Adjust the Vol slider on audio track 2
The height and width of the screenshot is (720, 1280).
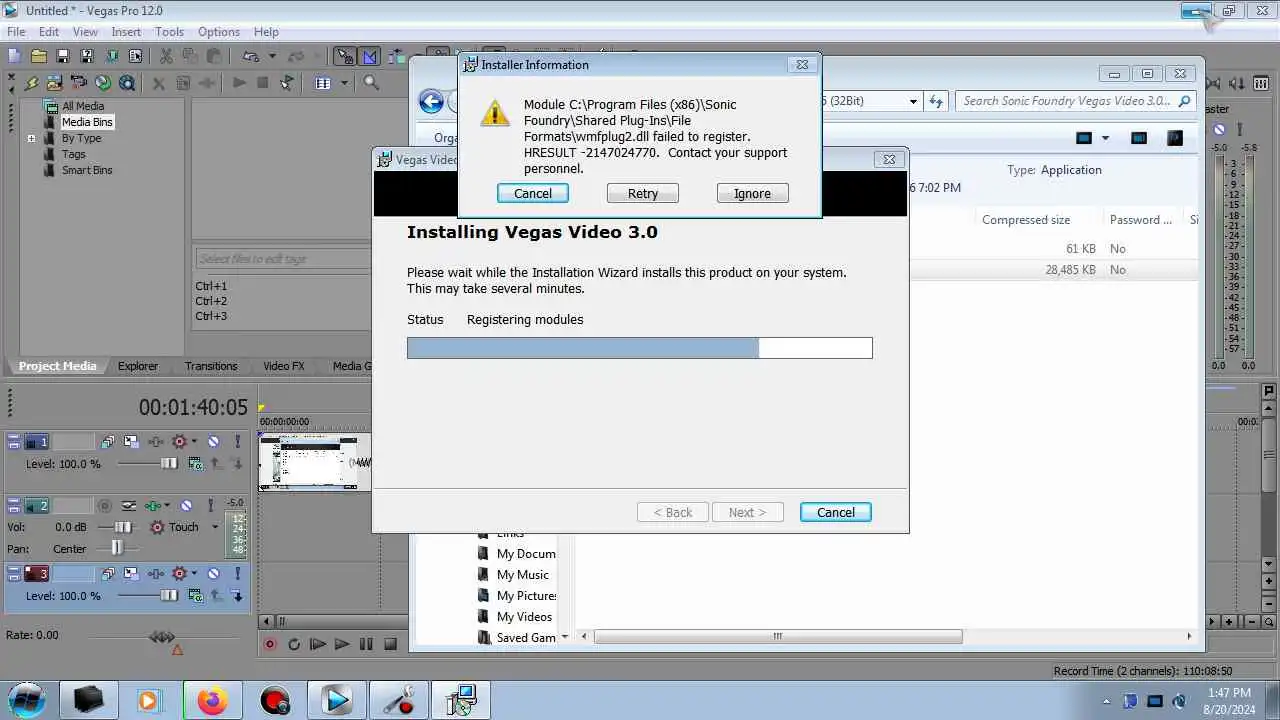123,527
